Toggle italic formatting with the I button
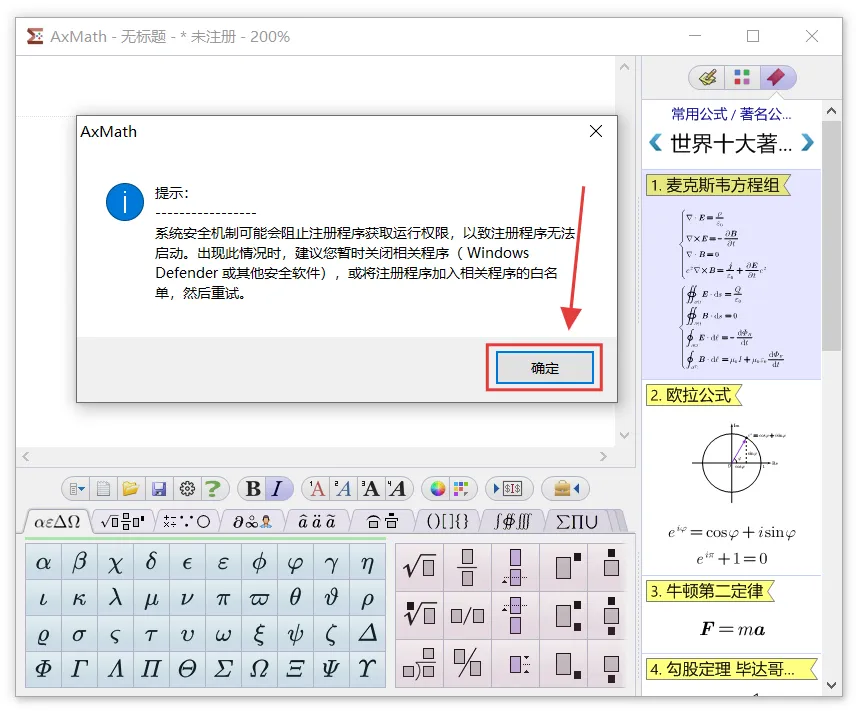 coord(278,488)
